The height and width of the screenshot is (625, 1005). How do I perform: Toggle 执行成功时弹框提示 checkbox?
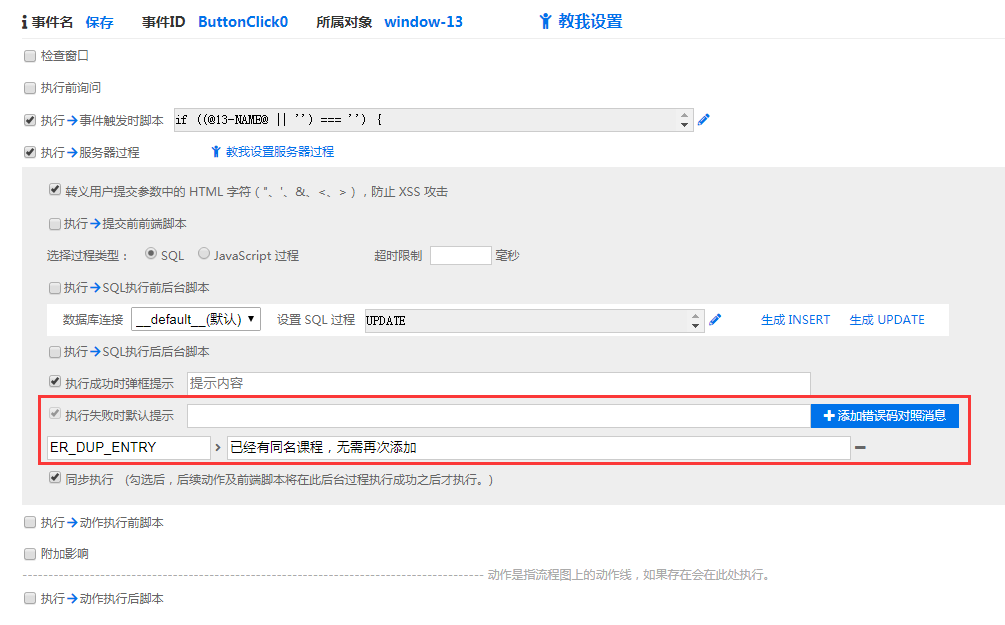(x=55, y=382)
